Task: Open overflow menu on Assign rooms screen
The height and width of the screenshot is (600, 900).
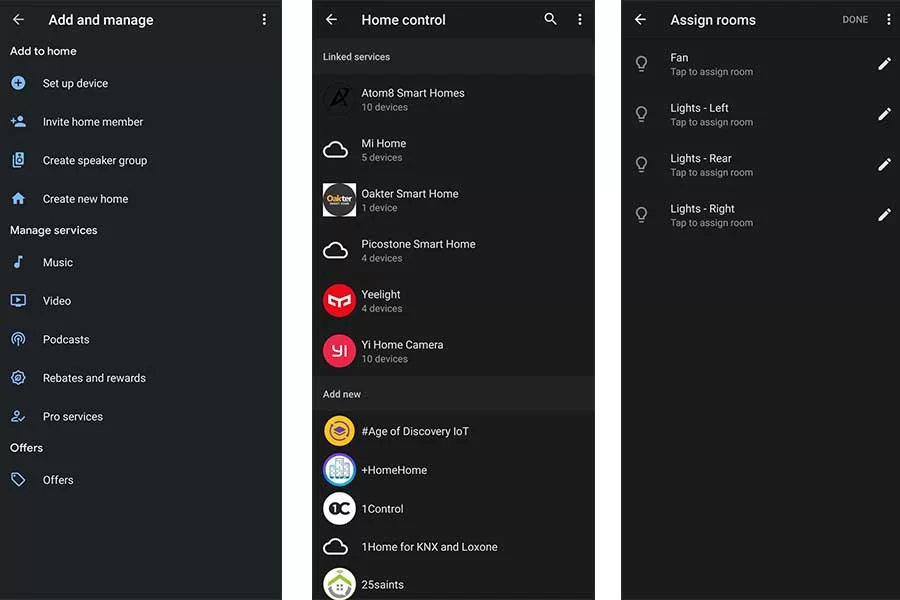Action: [x=889, y=20]
